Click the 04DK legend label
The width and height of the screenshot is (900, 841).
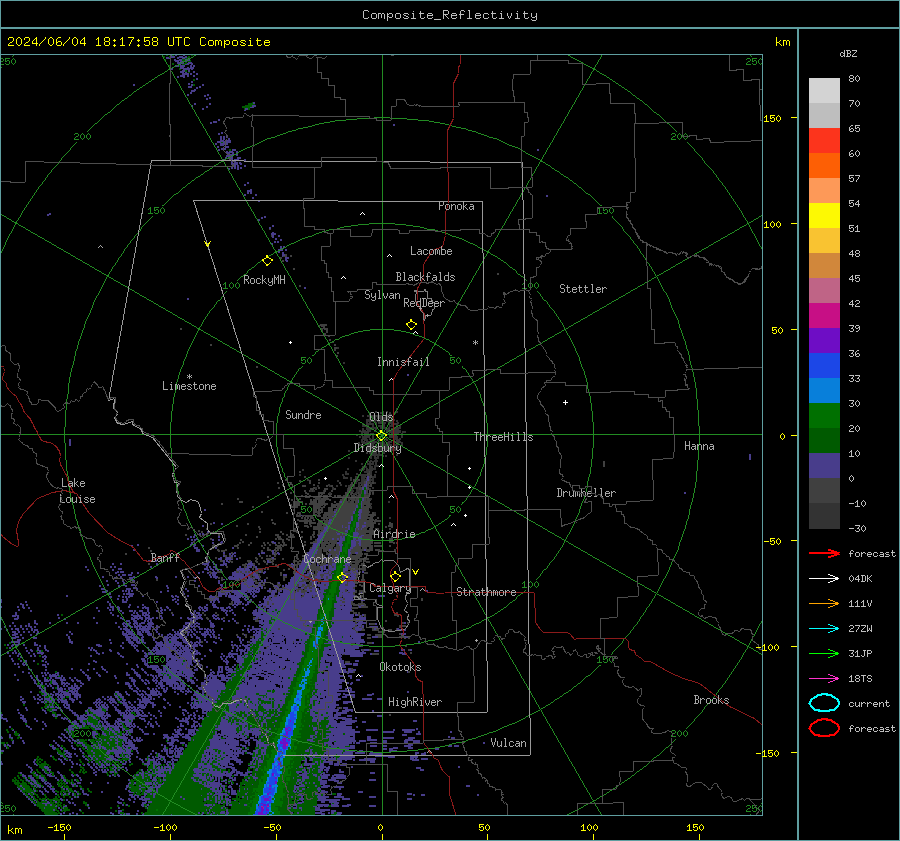[x=860, y=579]
